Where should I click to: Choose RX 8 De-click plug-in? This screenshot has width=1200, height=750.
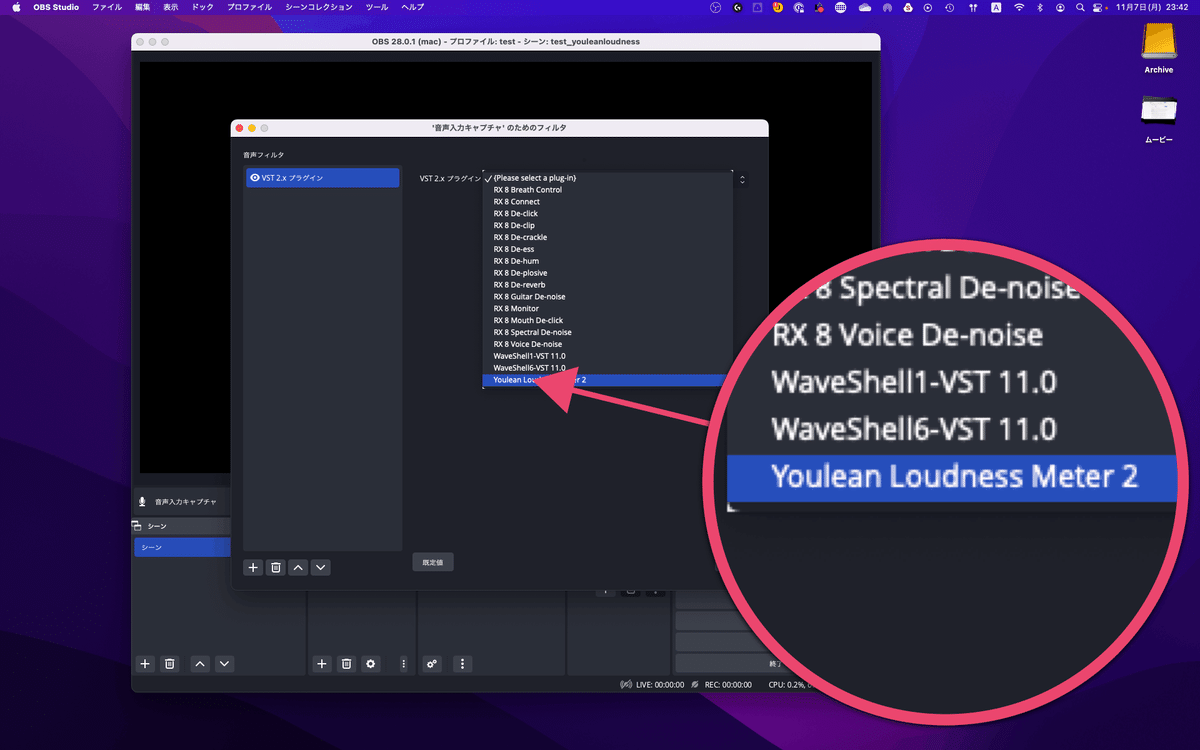(x=607, y=214)
